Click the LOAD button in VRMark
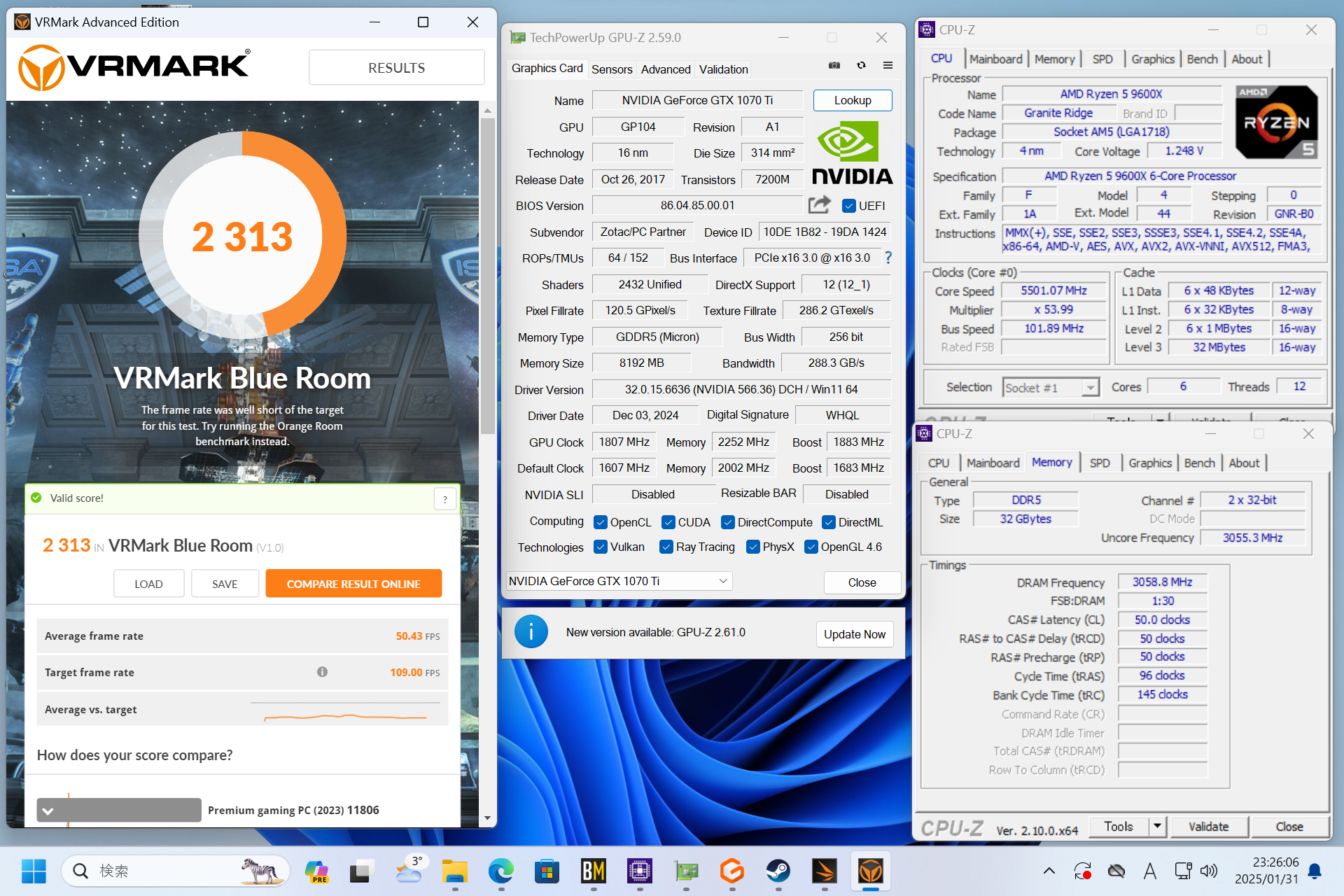Screen dimensions: 1344x896 (x=148, y=584)
